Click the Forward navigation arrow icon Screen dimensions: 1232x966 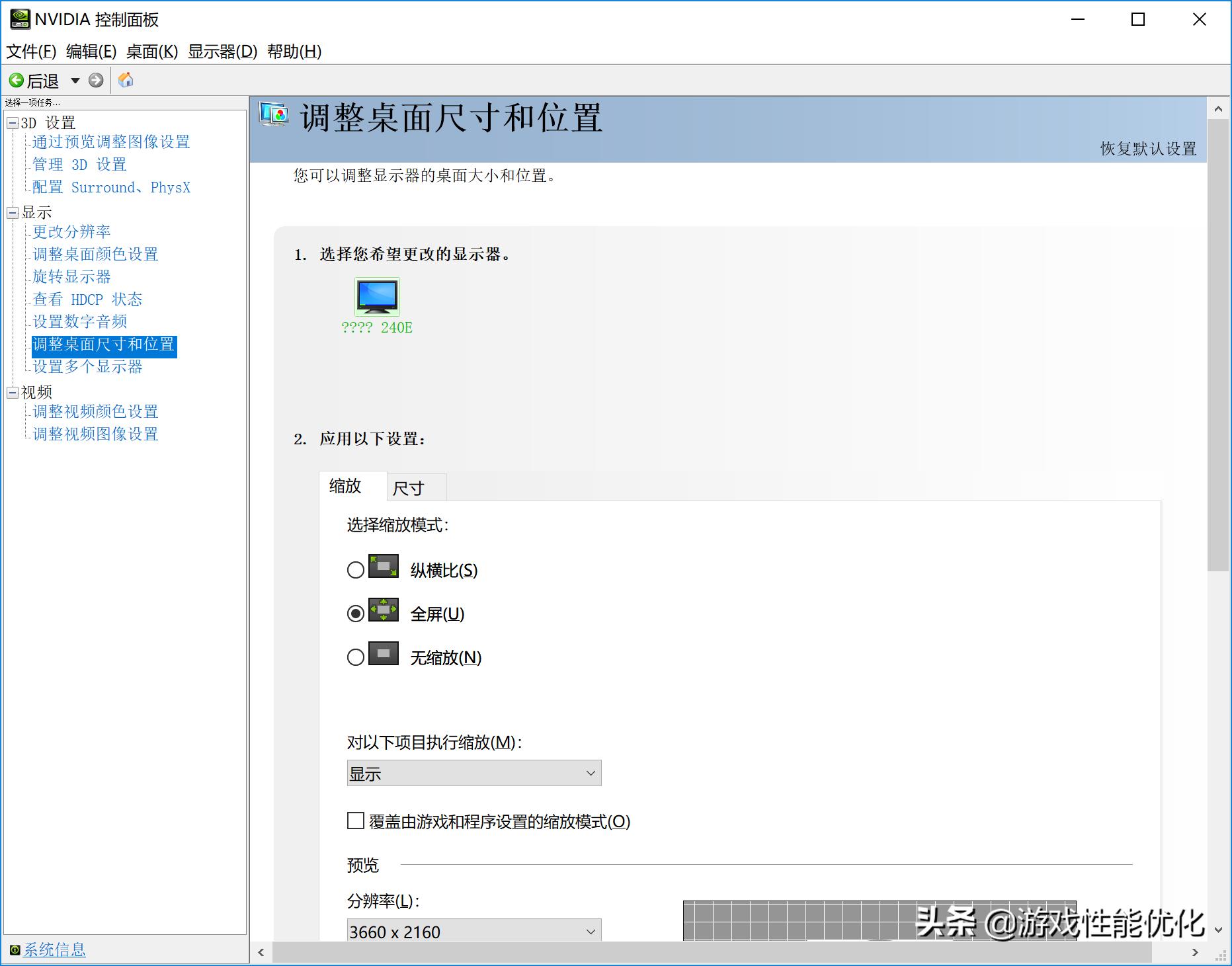tap(97, 80)
